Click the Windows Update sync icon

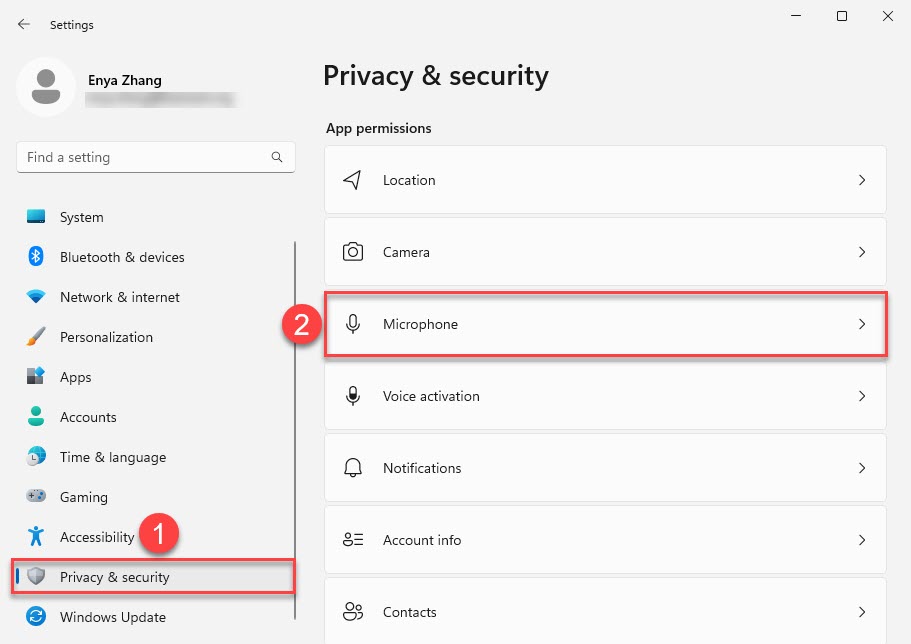(36, 617)
